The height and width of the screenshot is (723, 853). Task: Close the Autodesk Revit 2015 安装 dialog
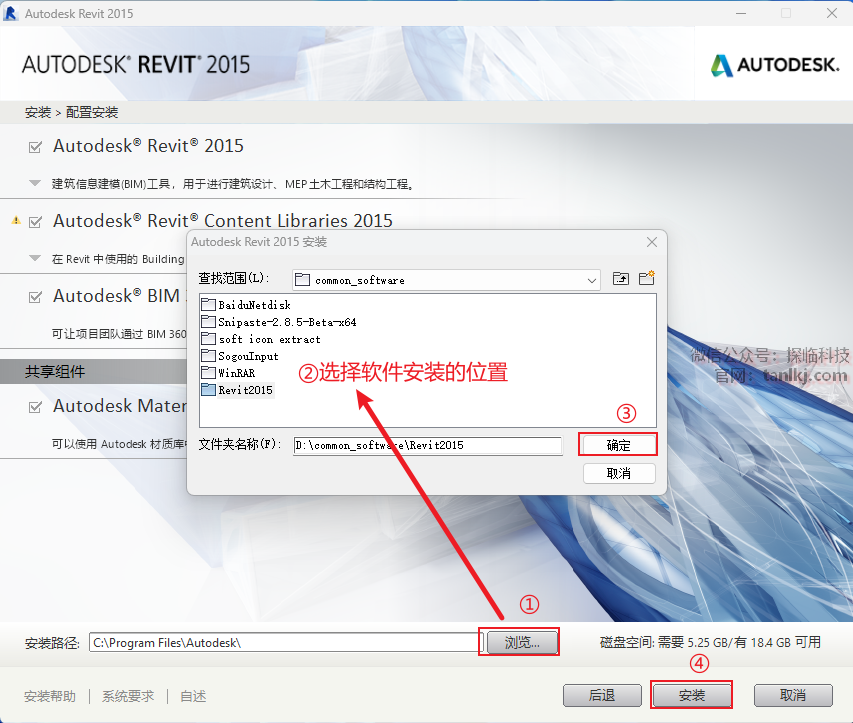click(652, 242)
